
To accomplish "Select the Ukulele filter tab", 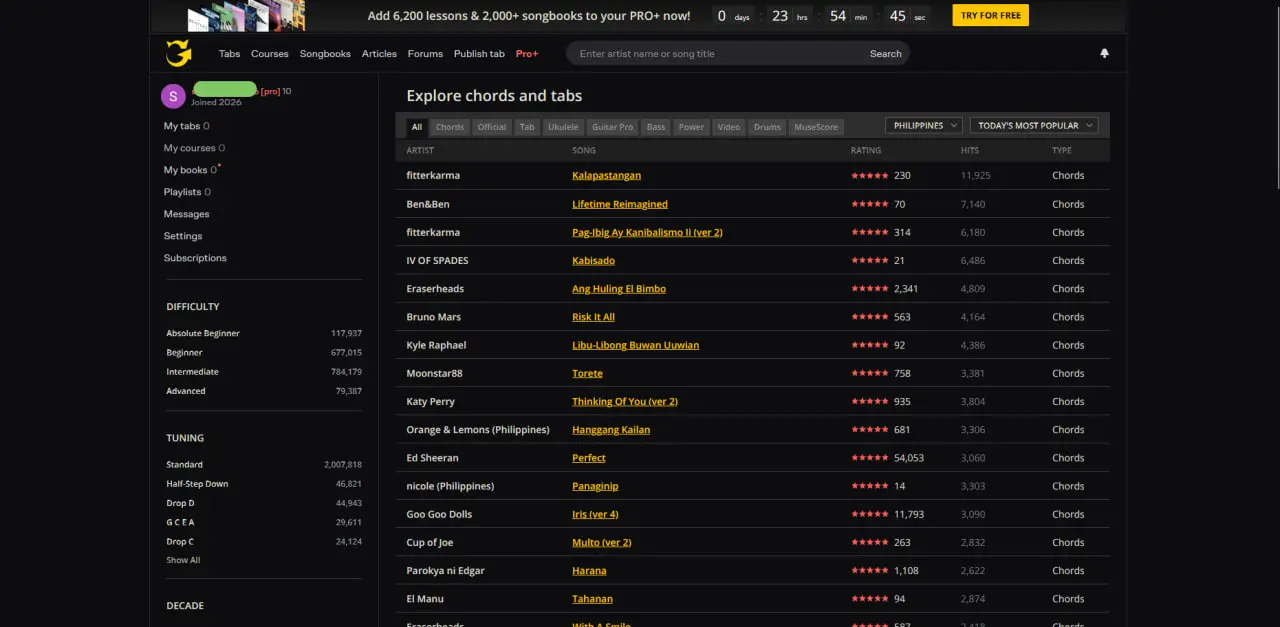I will click(x=563, y=127).
